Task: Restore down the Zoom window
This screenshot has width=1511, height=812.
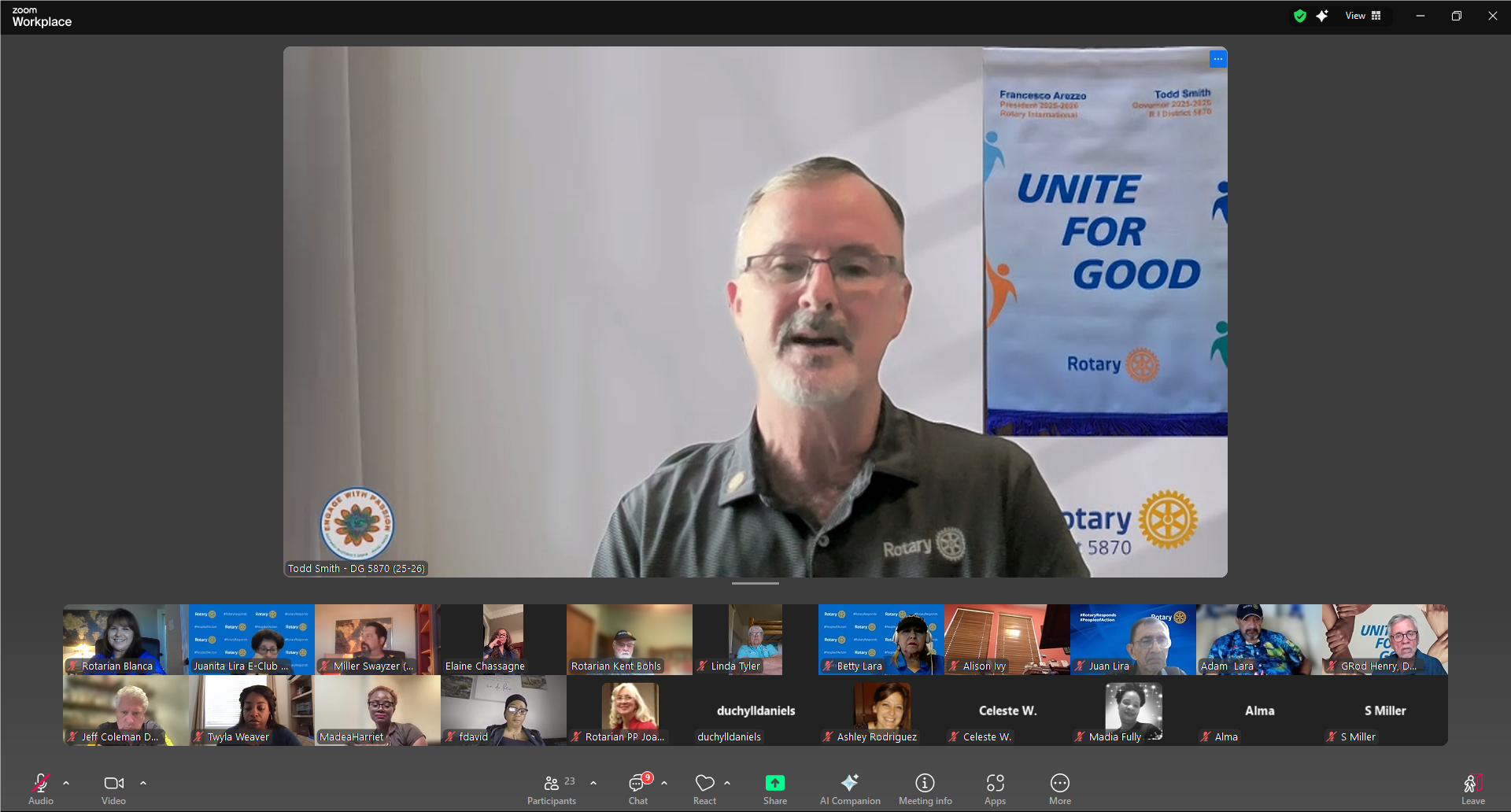Action: (x=1457, y=16)
